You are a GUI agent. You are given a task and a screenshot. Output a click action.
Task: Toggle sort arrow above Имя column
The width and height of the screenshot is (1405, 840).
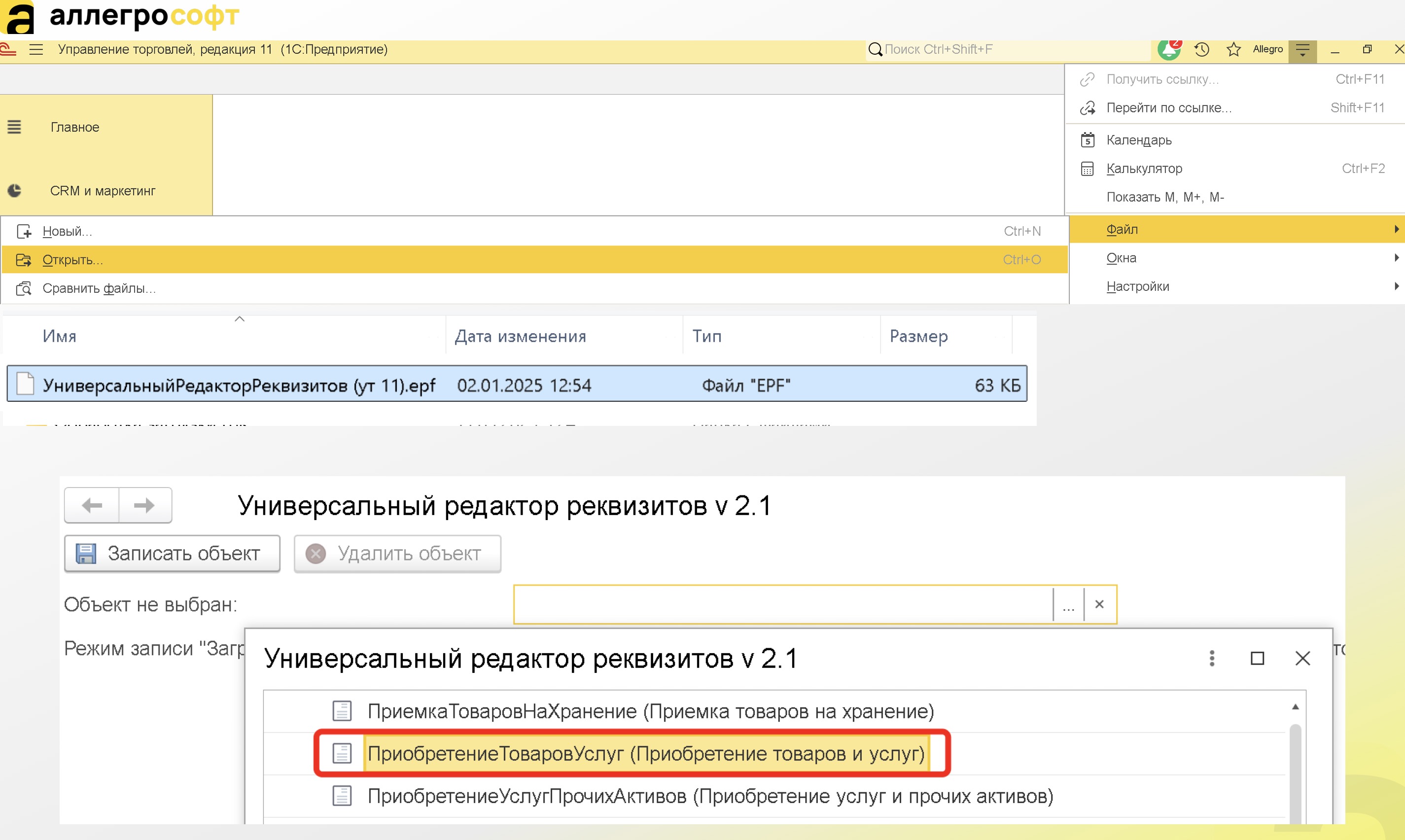click(x=240, y=319)
